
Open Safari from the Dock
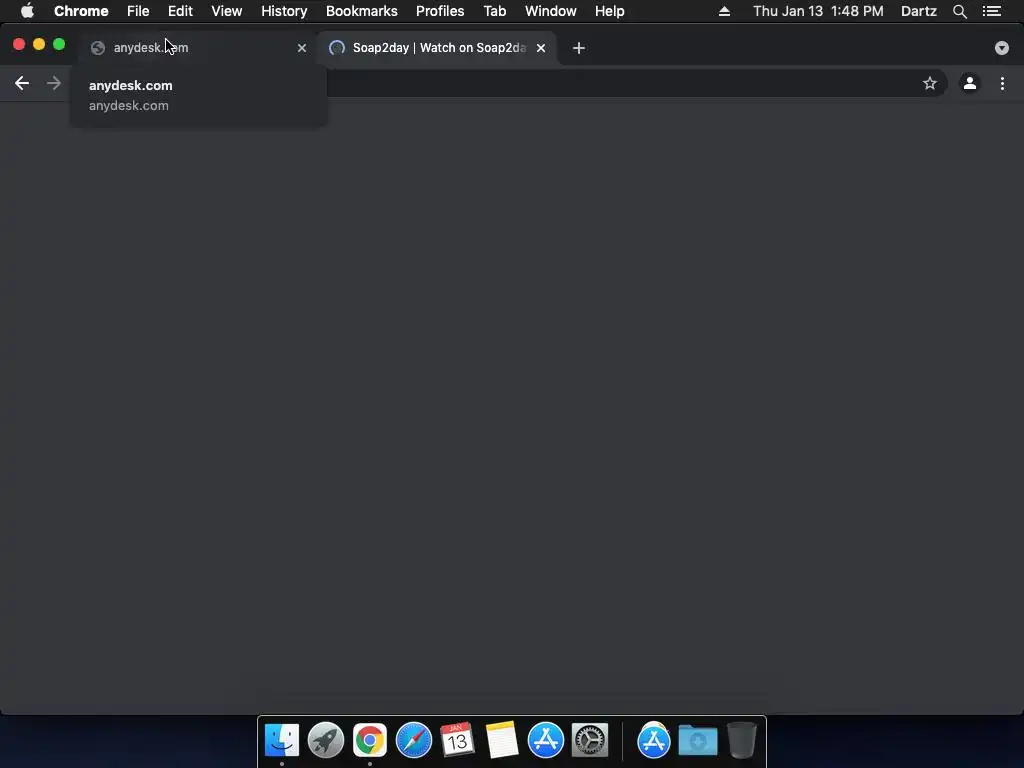(x=414, y=740)
